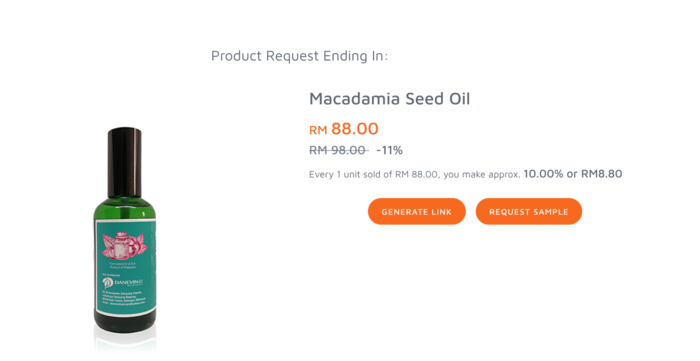Click the address text on the bottle label
700x361 pixels.
pyautogui.click(x=123, y=298)
